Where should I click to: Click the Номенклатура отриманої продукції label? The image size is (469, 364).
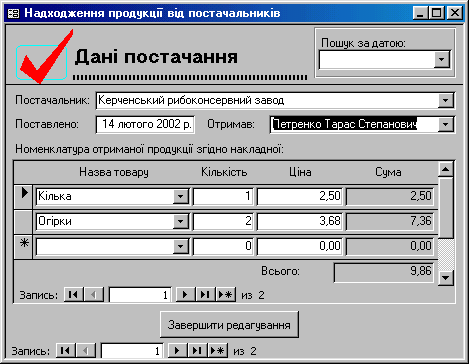pos(149,149)
